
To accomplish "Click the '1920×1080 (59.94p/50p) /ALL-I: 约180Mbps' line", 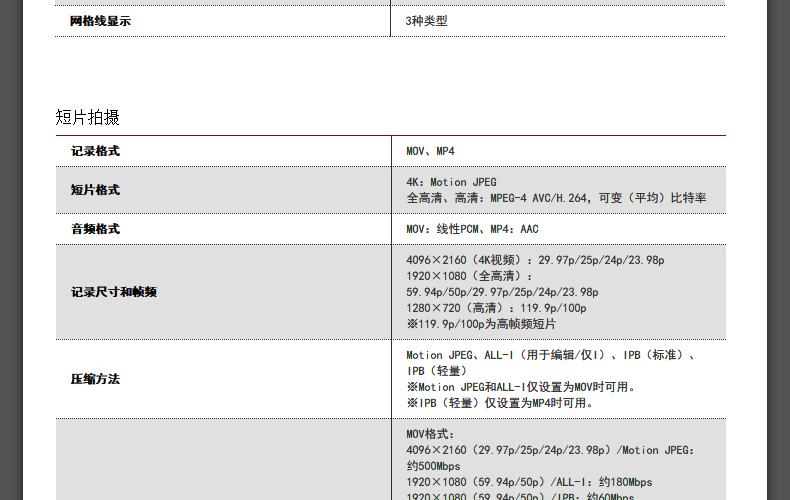I will point(529,482).
